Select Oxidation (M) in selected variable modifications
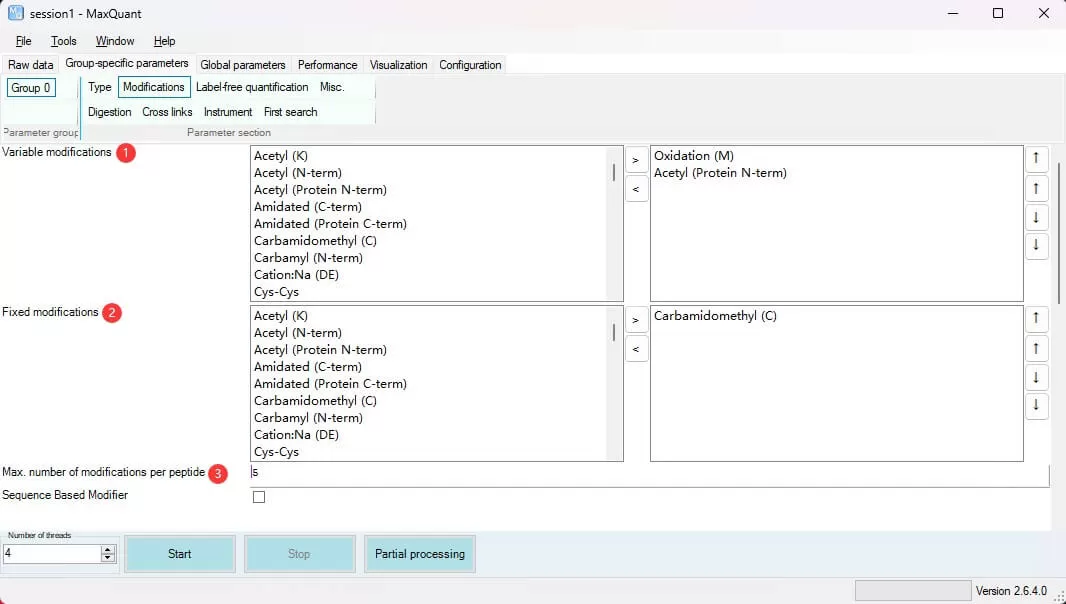 695,156
